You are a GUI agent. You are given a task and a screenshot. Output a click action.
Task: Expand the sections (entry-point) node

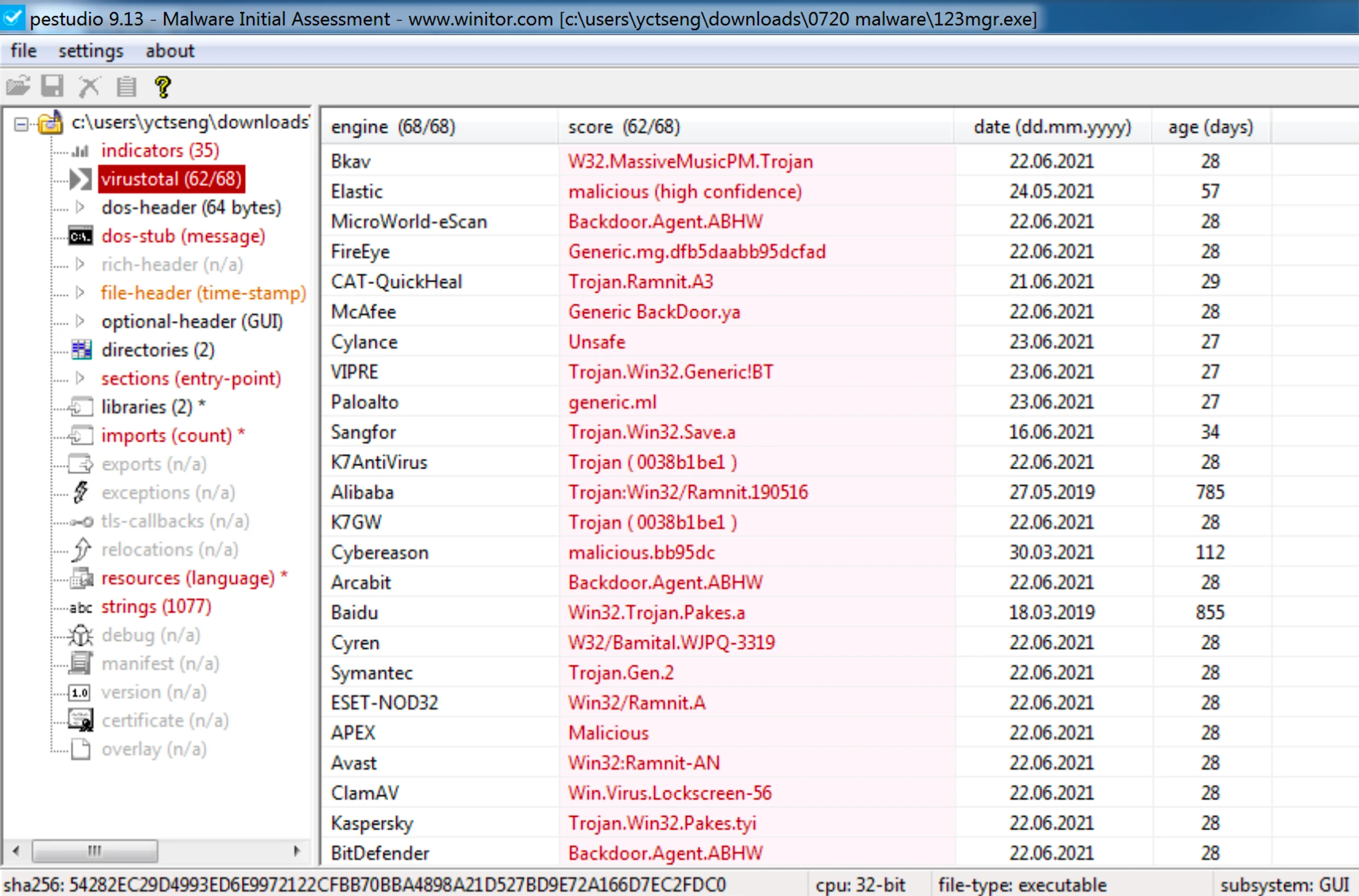[x=81, y=379]
